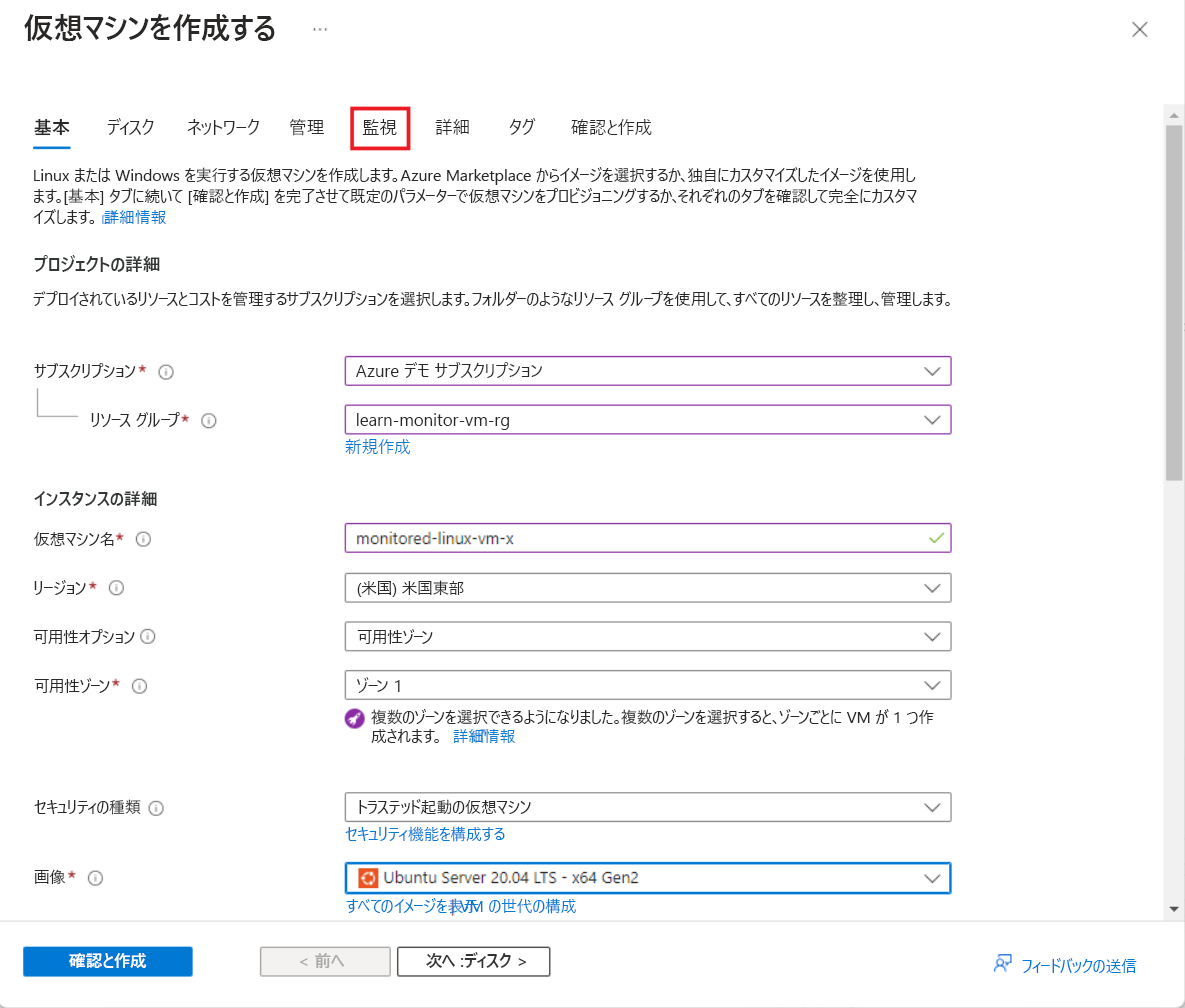Click the scroll down arrow of scrollbar
Viewport: 1185px width, 1008px height.
click(x=1174, y=908)
